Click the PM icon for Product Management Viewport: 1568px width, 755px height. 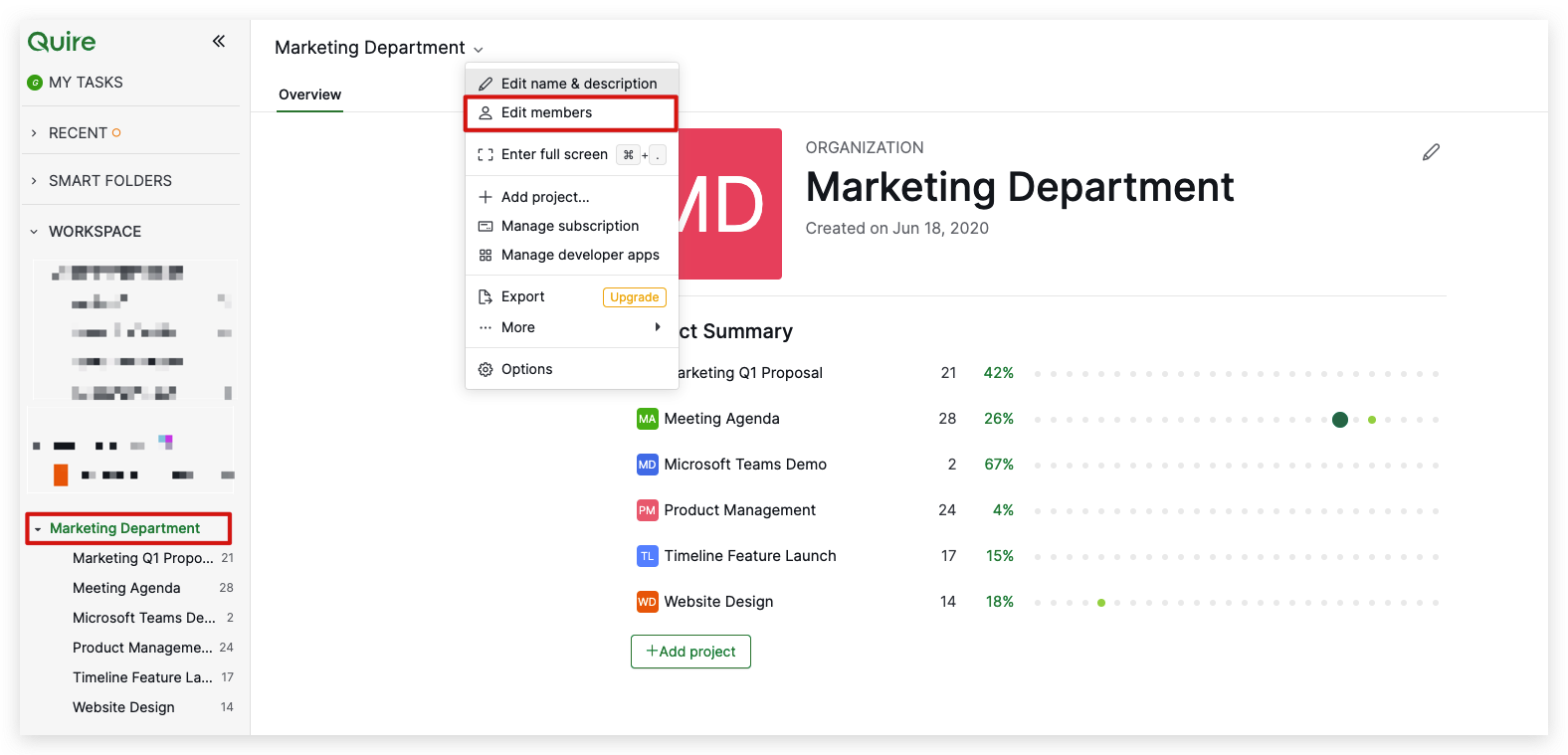[647, 510]
